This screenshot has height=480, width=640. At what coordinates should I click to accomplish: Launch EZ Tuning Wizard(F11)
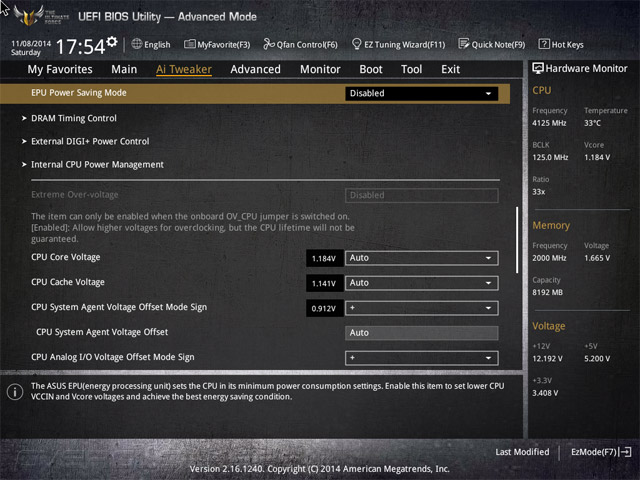398,44
